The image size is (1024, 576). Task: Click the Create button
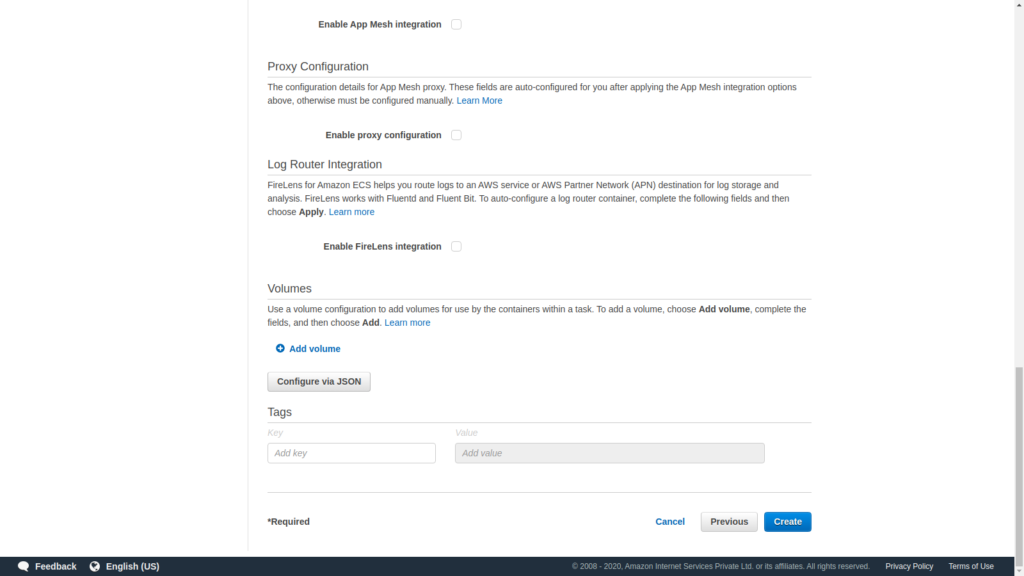click(x=788, y=522)
